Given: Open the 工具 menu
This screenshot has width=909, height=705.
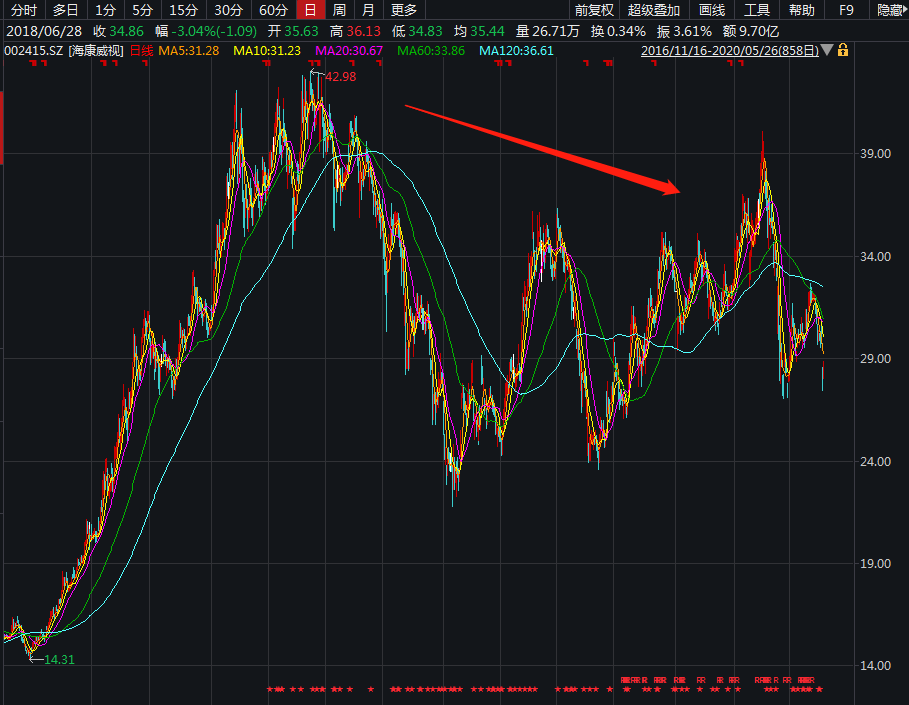Looking at the screenshot, I should point(757,10).
